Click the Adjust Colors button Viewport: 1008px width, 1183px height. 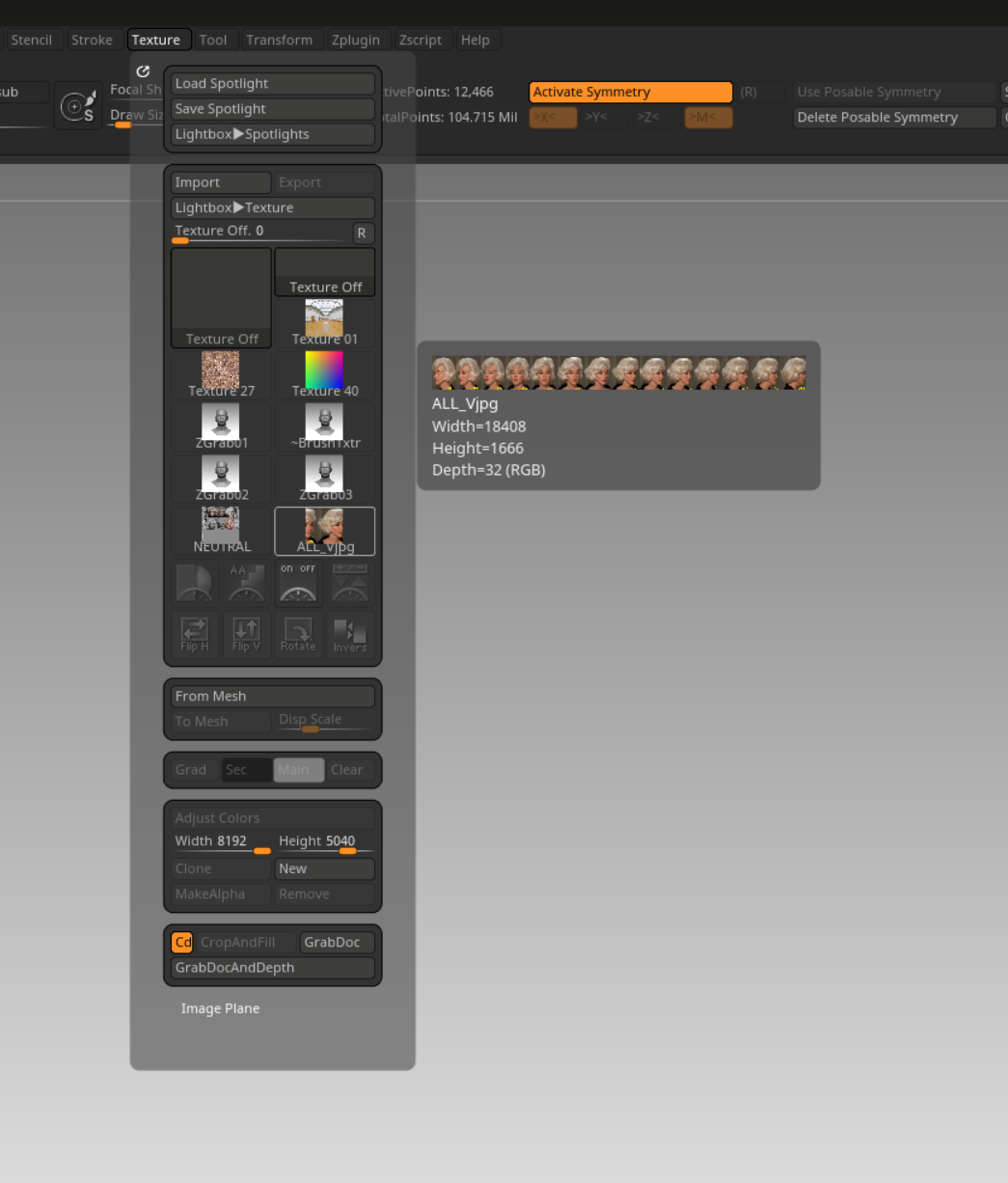[273, 817]
